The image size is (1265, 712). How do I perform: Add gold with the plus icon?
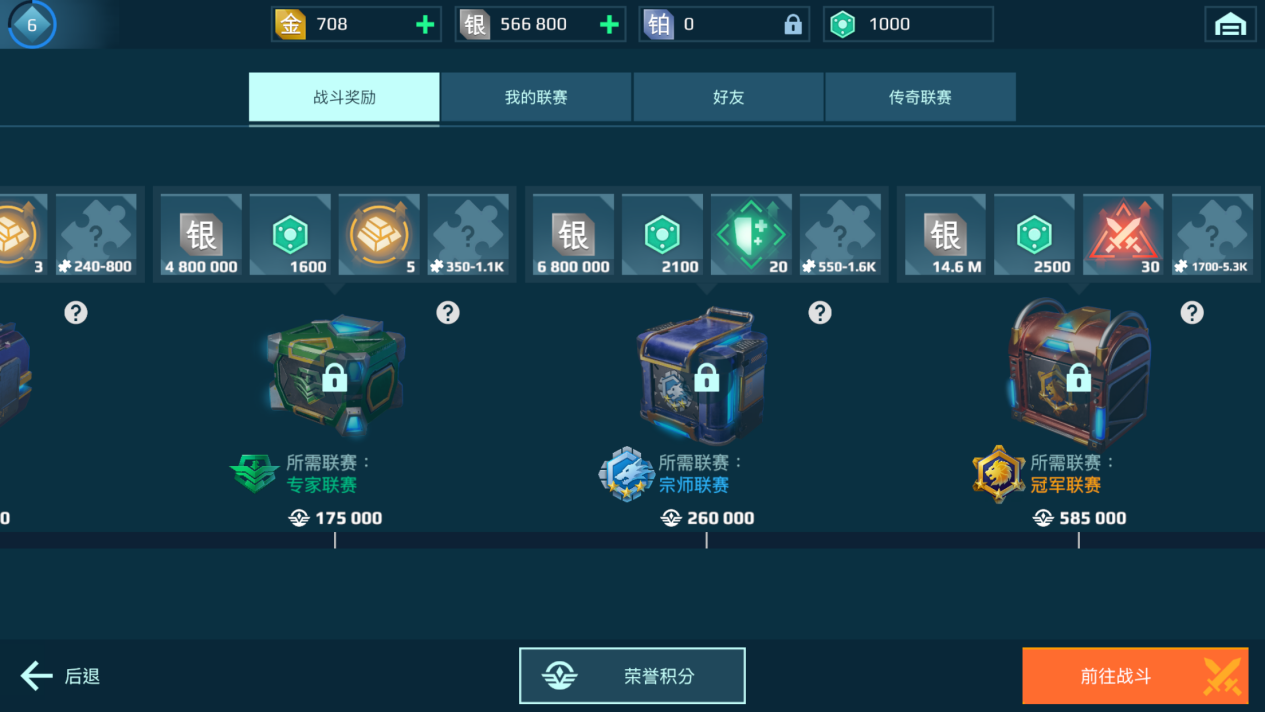click(425, 24)
